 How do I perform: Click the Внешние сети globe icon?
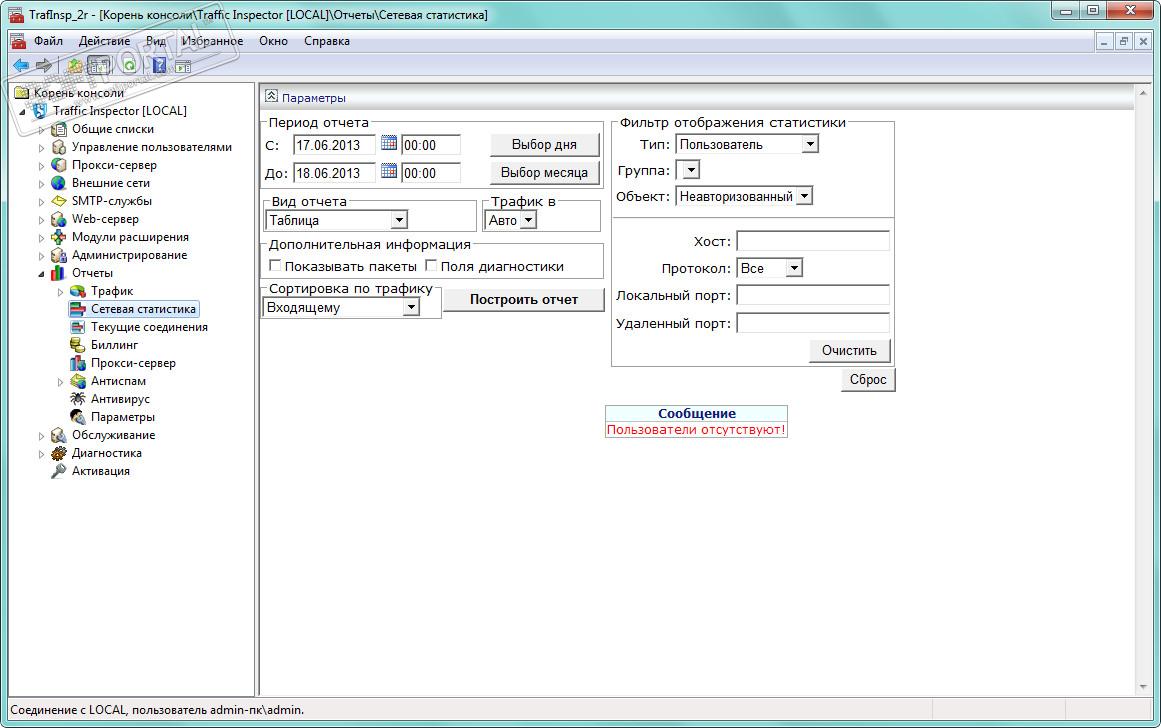[59, 183]
